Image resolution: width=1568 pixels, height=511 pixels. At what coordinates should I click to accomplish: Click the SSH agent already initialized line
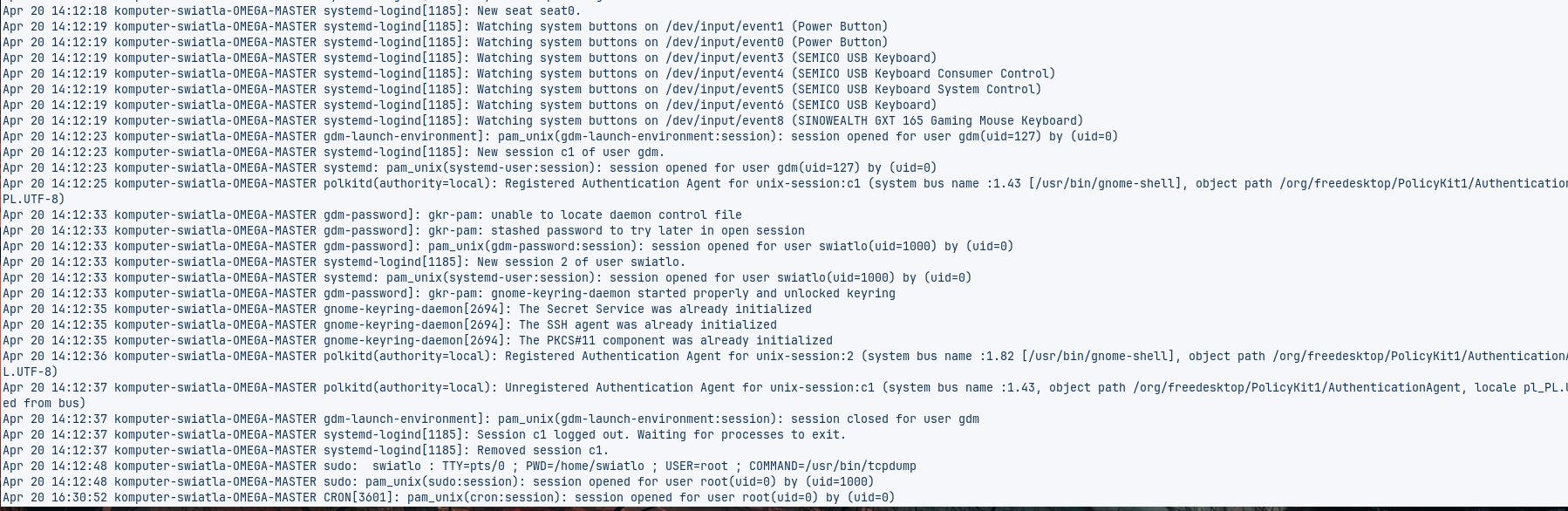[647, 325]
